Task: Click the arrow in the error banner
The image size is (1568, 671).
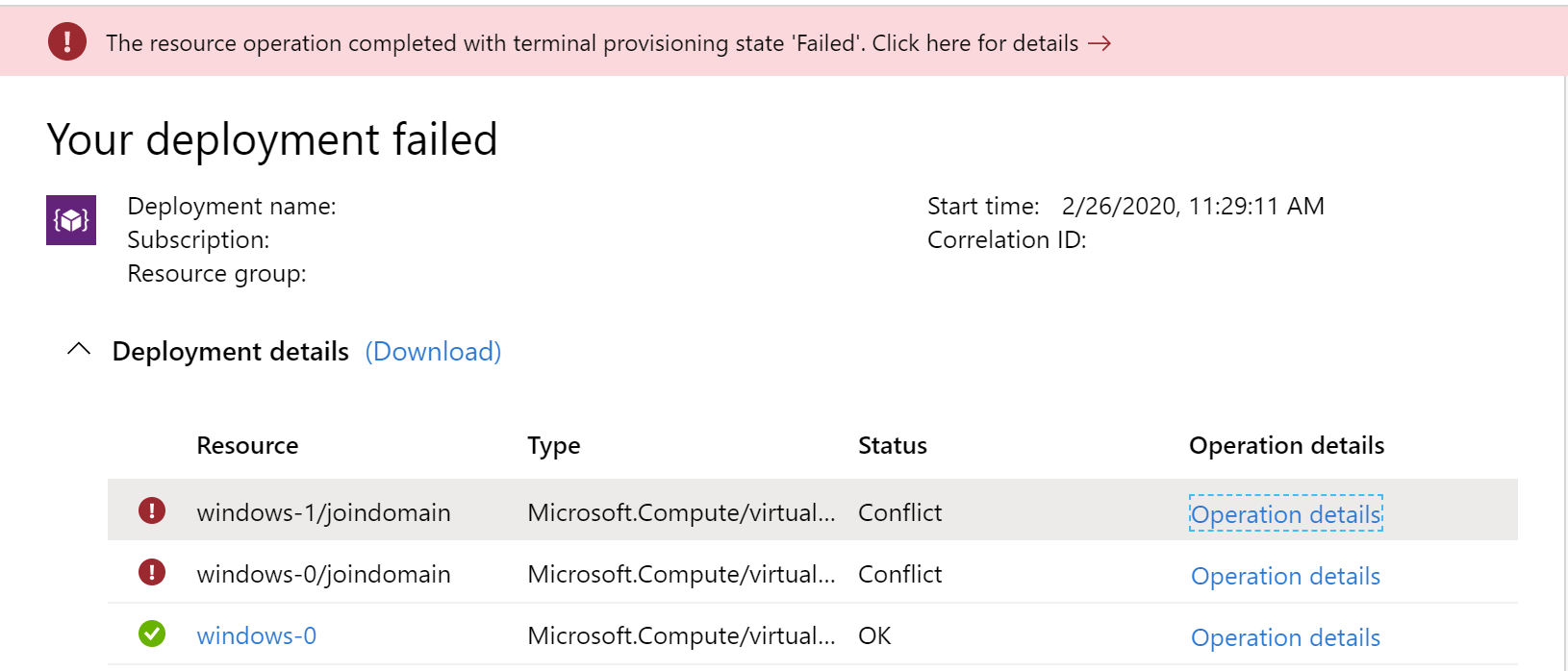Action: pos(1100,43)
